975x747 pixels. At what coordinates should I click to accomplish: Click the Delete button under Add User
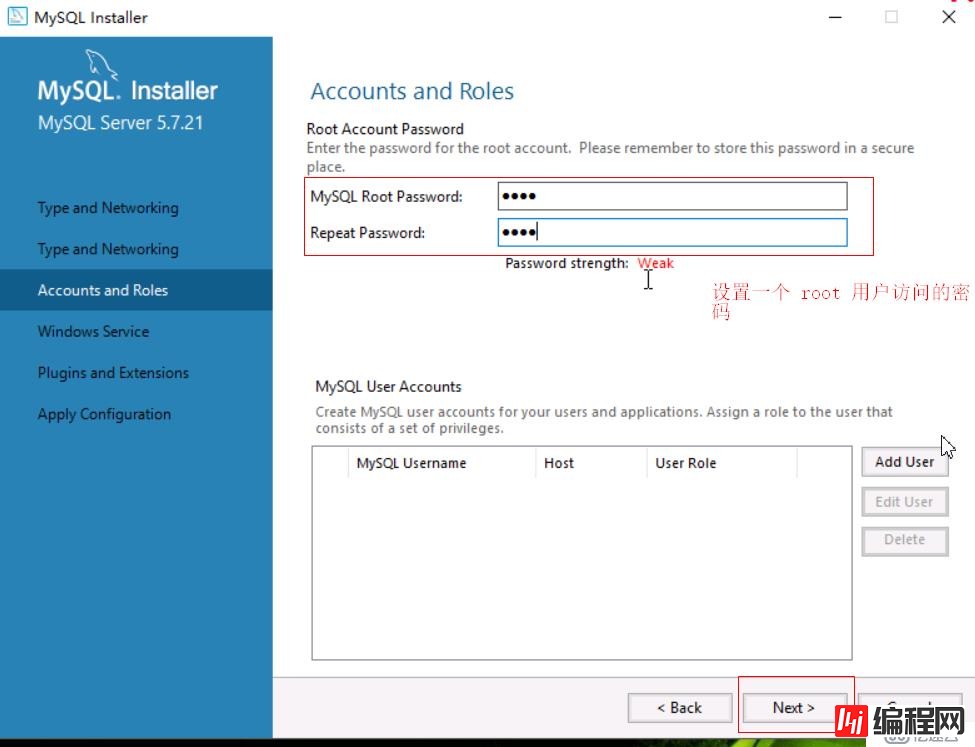pos(903,540)
